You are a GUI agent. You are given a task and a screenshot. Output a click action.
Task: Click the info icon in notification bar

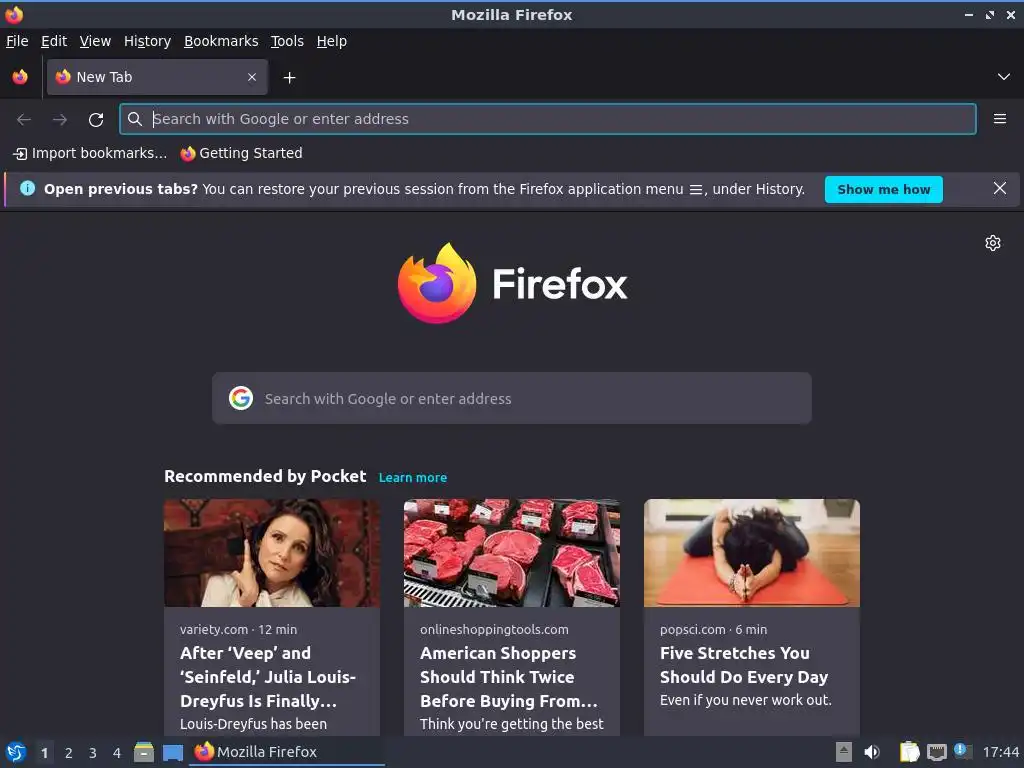[27, 189]
